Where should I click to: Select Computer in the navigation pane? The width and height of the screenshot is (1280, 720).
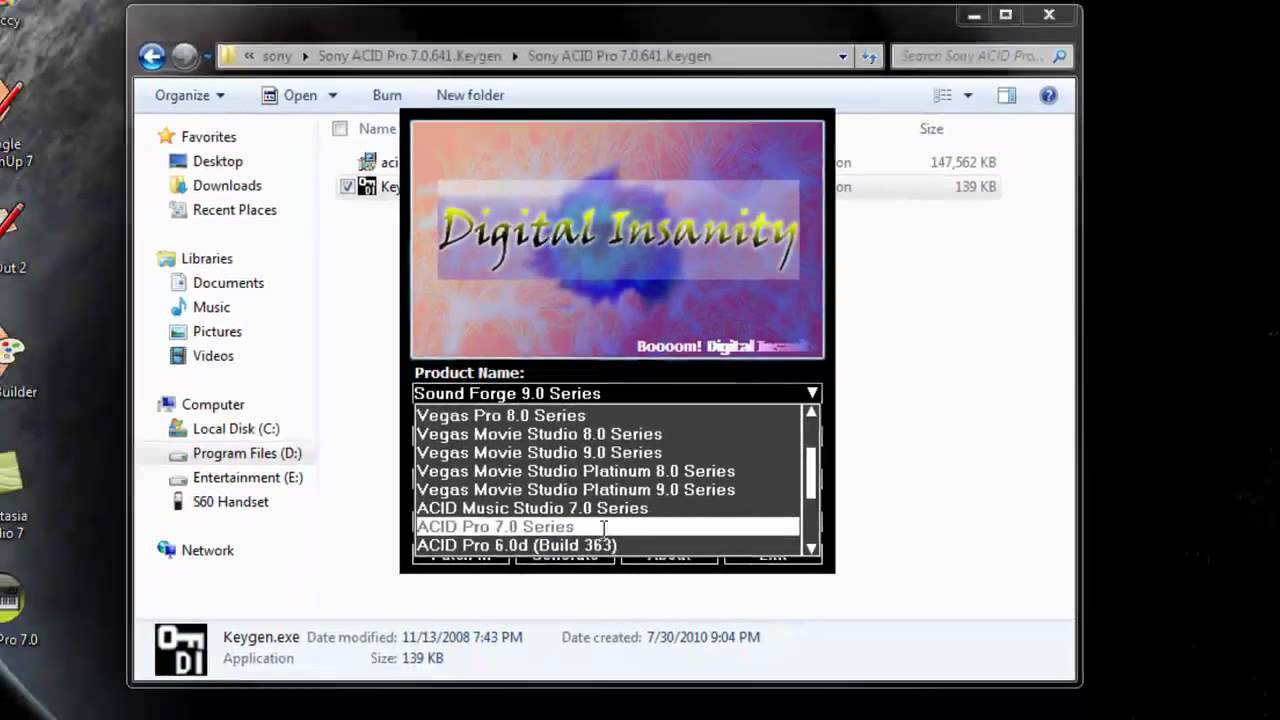pos(213,404)
